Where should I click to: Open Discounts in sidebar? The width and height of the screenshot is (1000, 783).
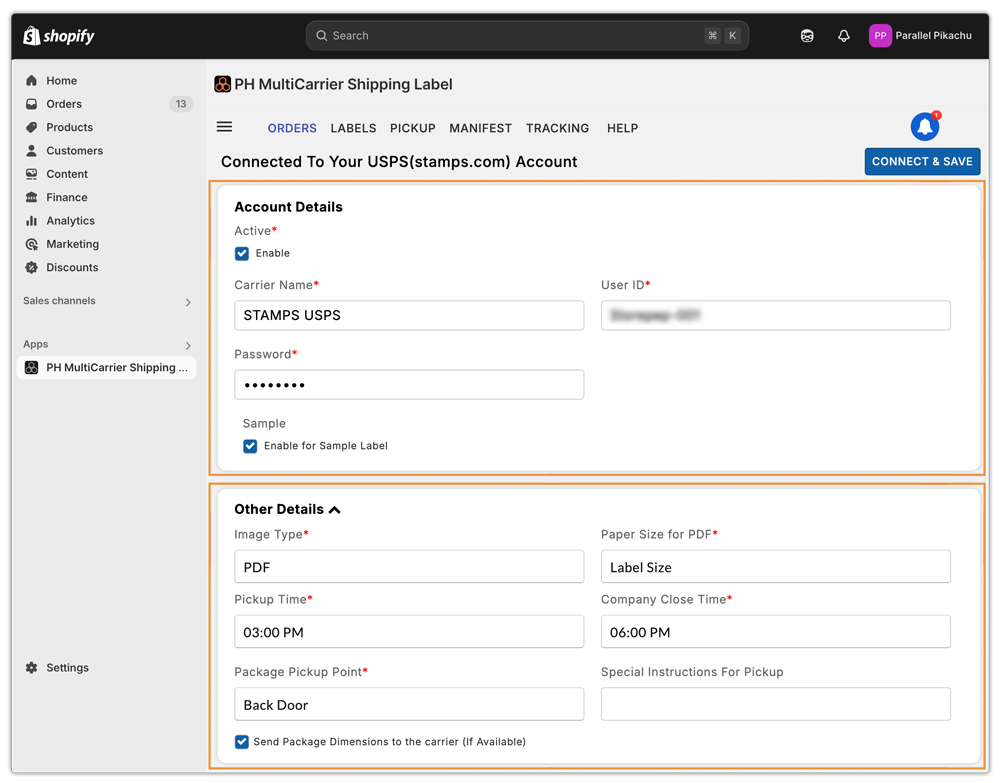[x=71, y=267]
